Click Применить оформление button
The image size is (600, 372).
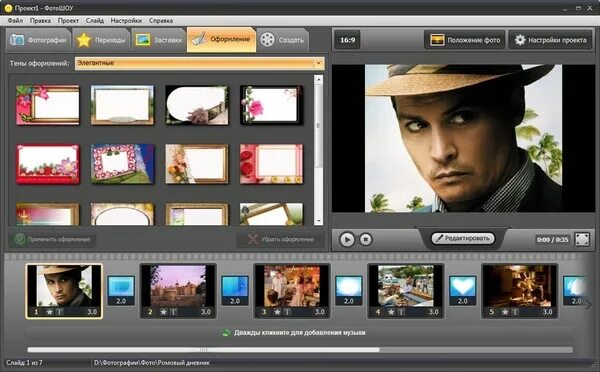[x=52, y=240]
